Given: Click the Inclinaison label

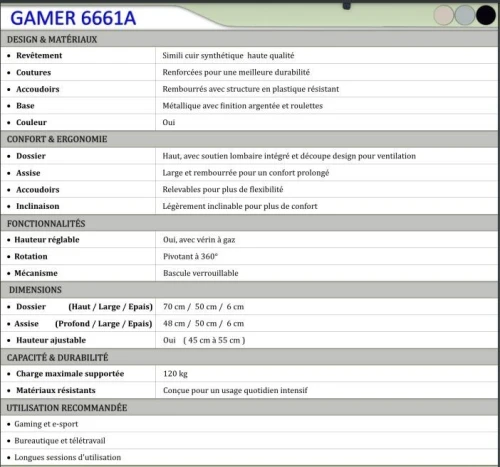Looking at the screenshot, I should (x=38, y=206).
